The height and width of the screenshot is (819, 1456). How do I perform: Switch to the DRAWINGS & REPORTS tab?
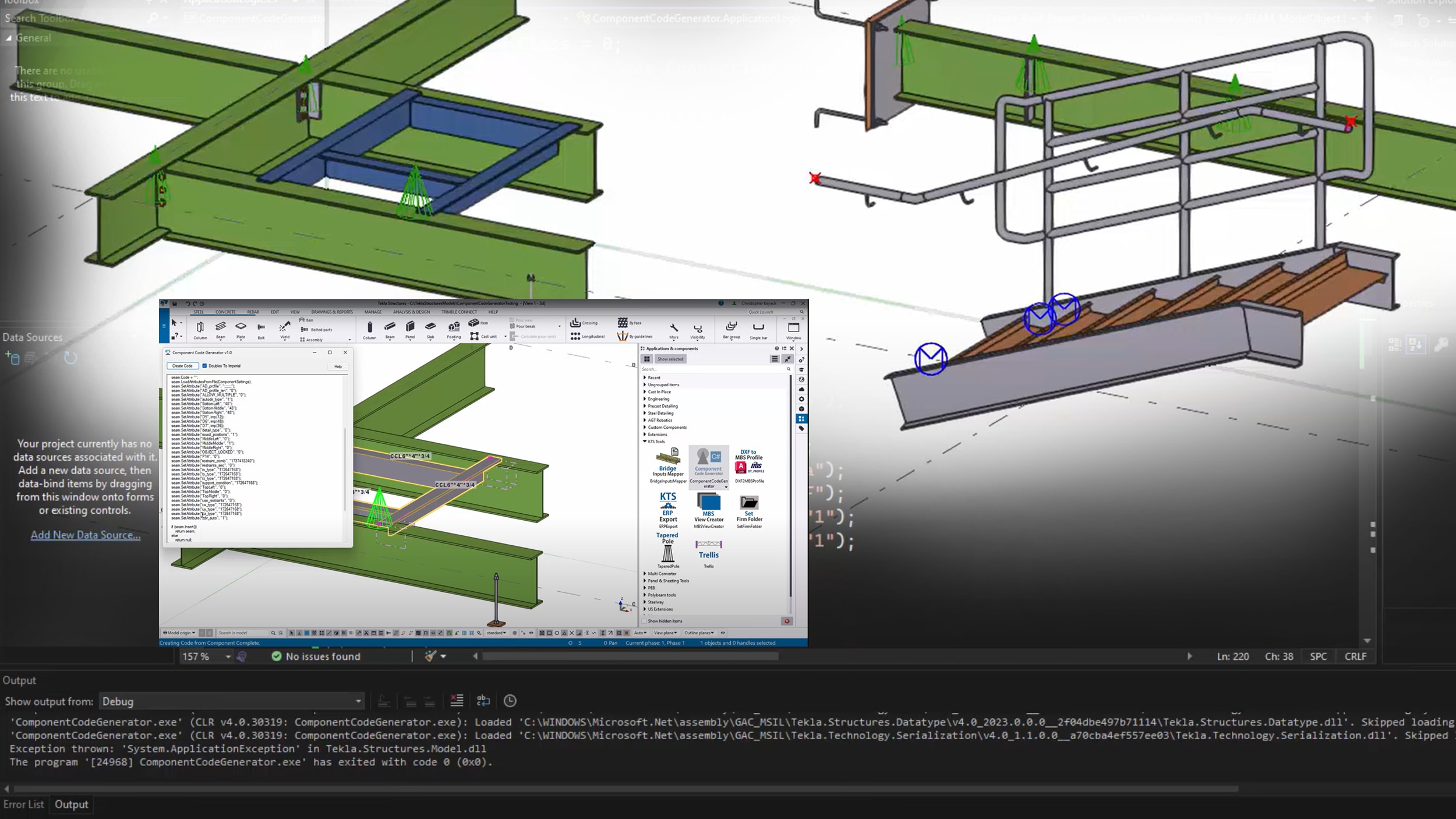coord(332,312)
